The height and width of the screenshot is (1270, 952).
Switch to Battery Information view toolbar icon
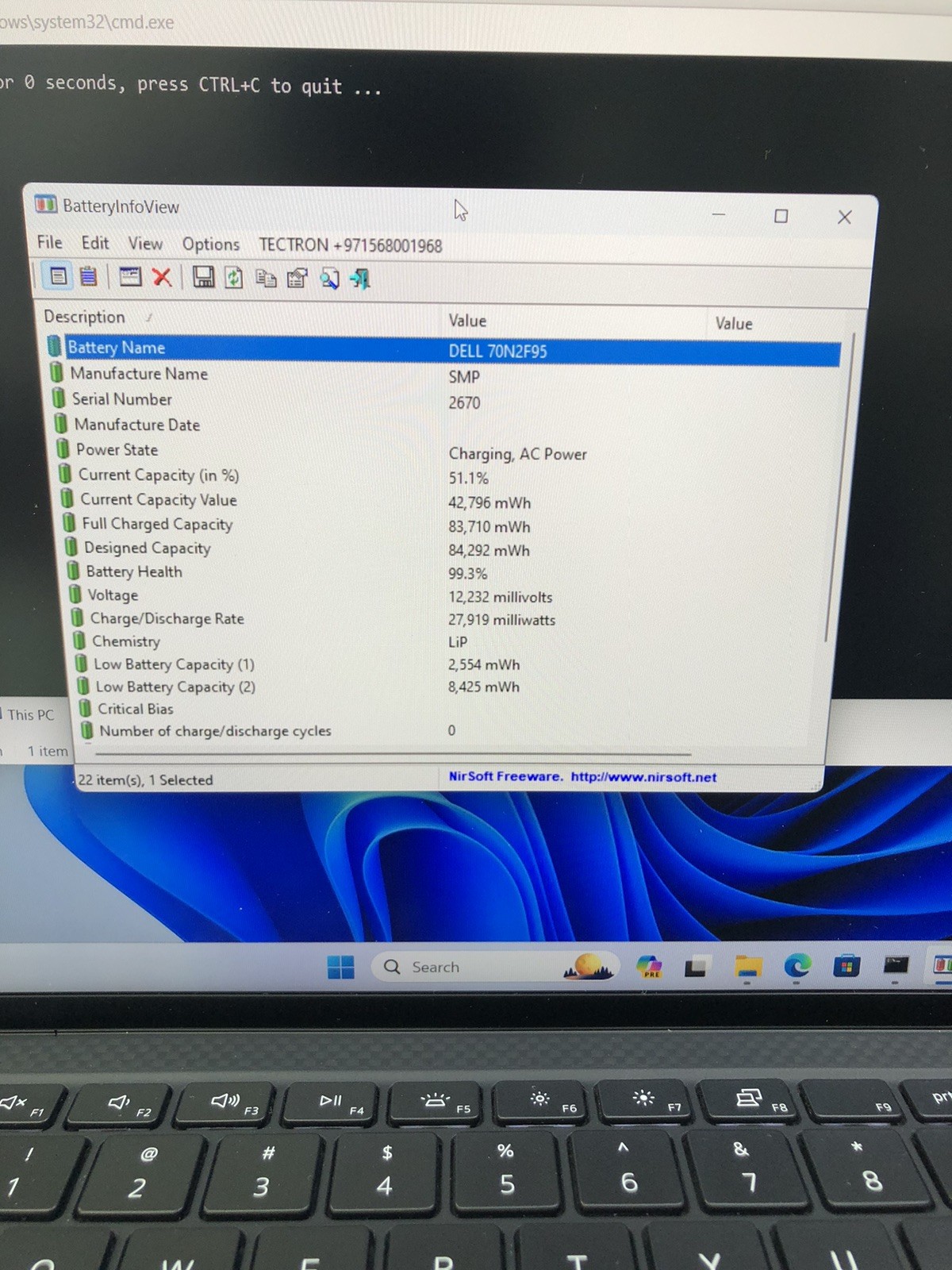[59, 275]
